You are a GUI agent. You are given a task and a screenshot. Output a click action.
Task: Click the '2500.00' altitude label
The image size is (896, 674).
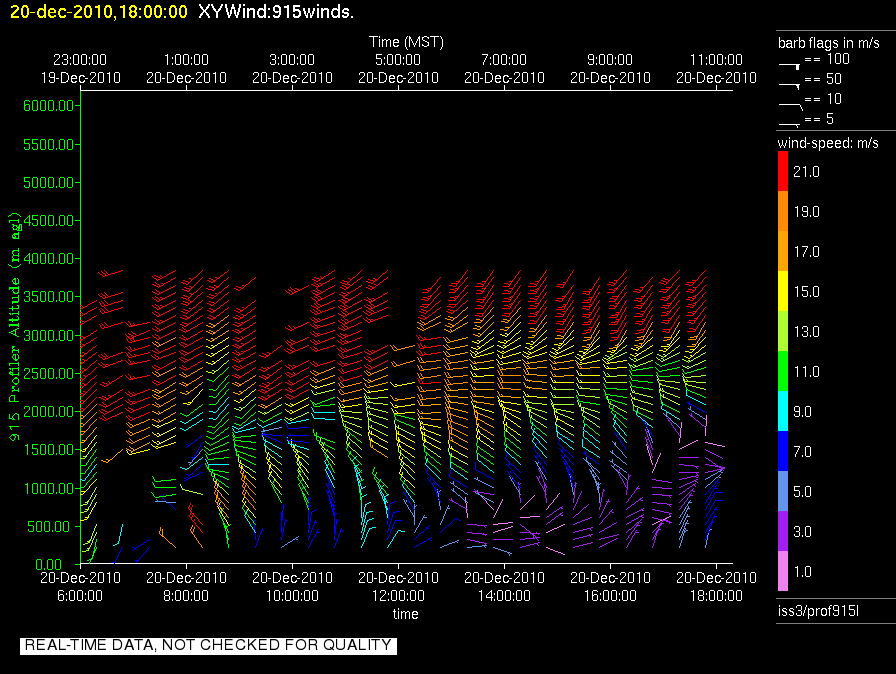[x=48, y=374]
